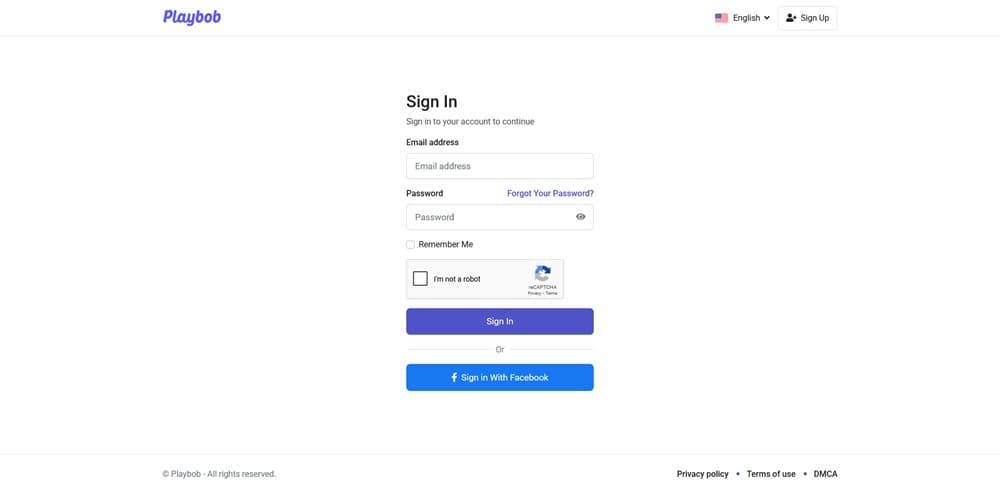Open the Terms of use page

[x=771, y=474]
